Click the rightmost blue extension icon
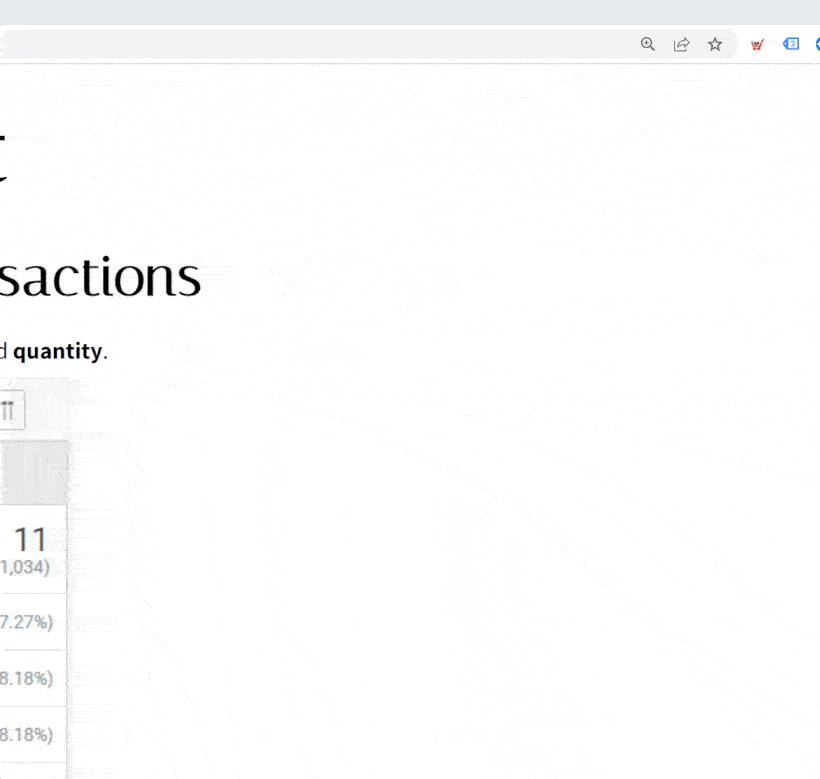The width and height of the screenshot is (820, 779). 817,44
